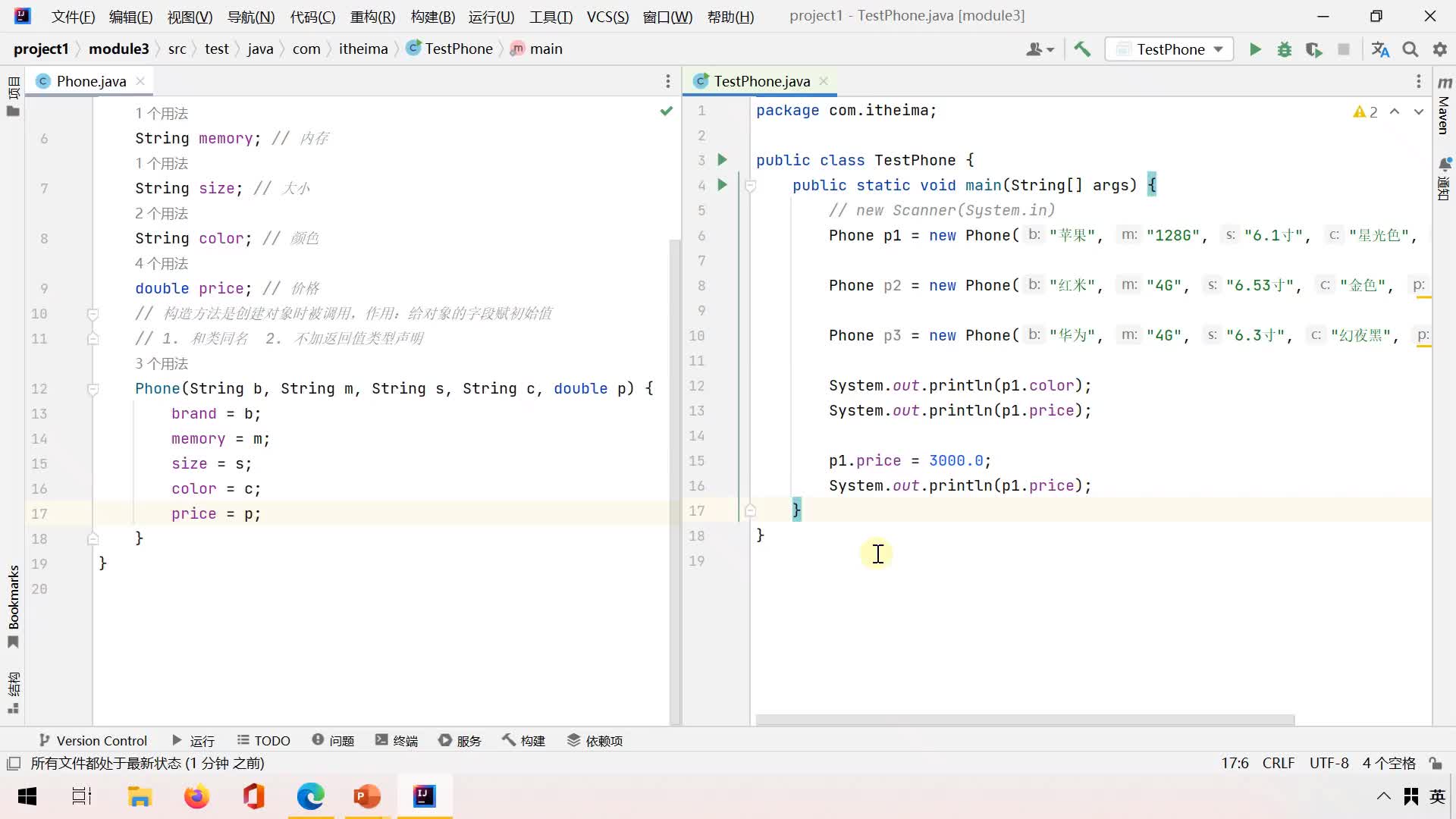Switch to the TestPhone.java tab
Viewport: 1456px width, 819px height.
click(x=761, y=81)
